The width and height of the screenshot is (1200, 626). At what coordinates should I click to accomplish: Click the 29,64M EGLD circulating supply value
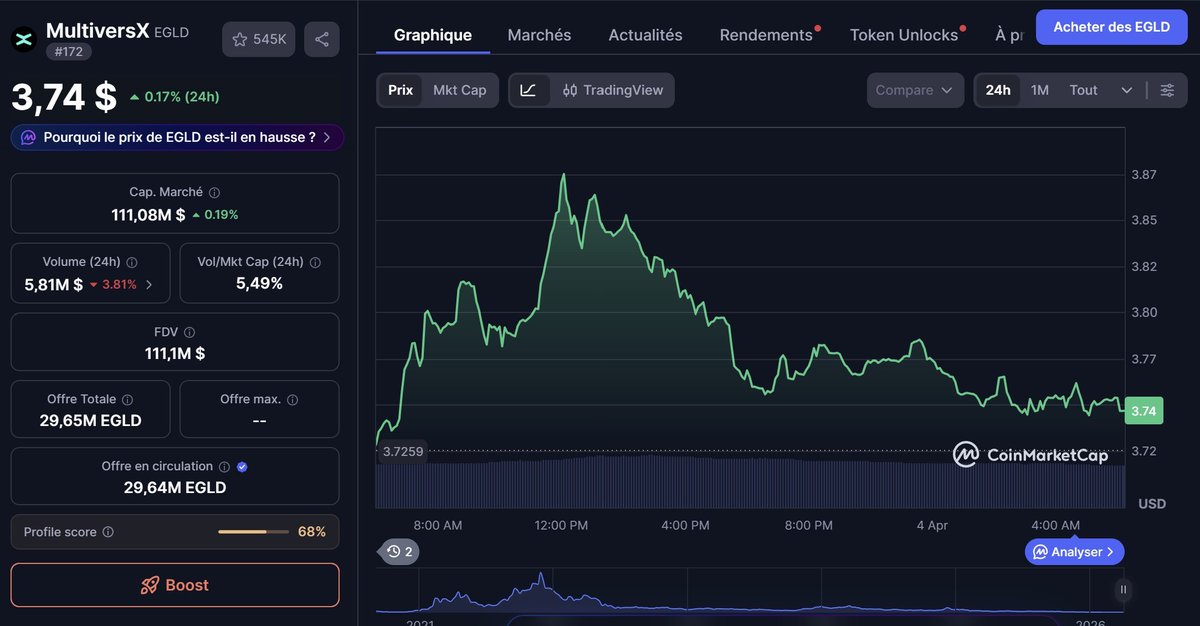(175, 487)
